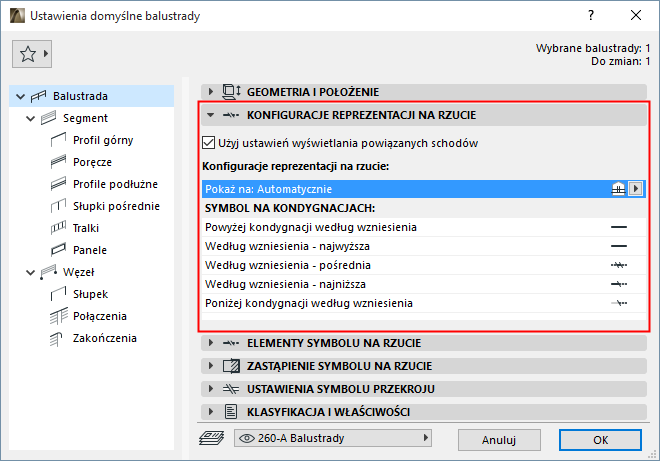Toggle Użyj ustawień wyświetlania powiązanych schodów checkbox
This screenshot has height=461, width=660.
[x=208, y=143]
